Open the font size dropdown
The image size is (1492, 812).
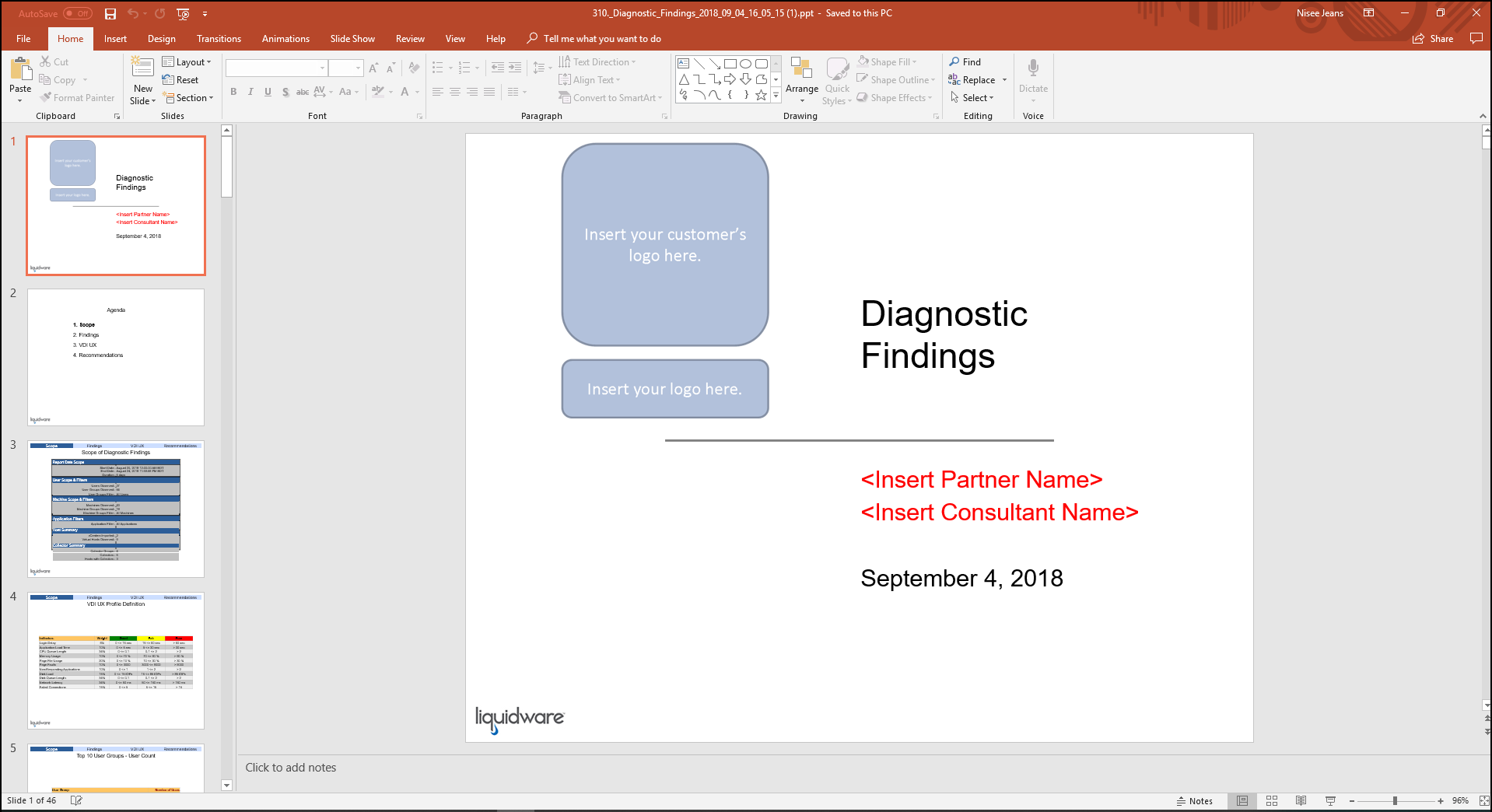pyautogui.click(x=357, y=68)
